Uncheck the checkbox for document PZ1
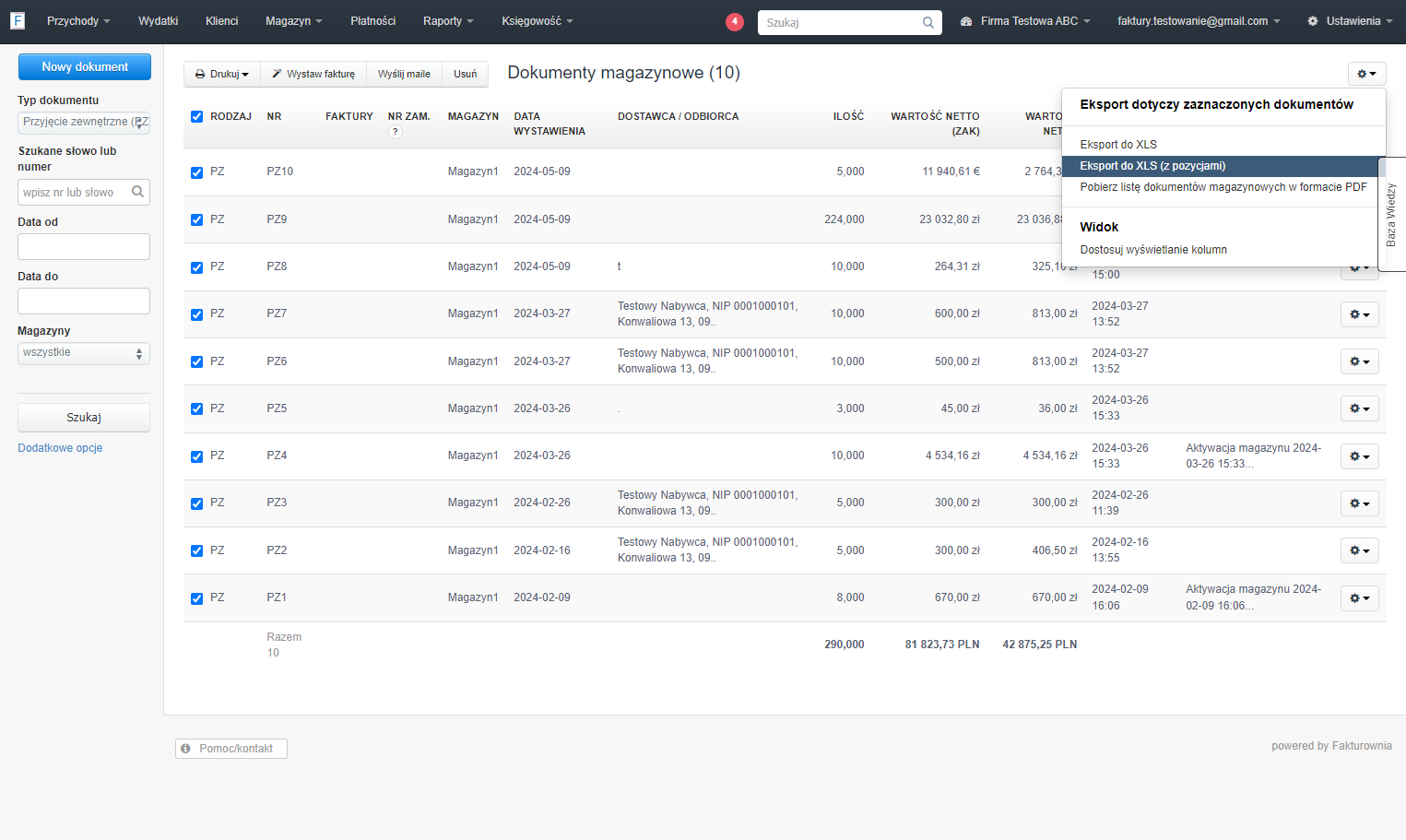1406x840 pixels. (196, 598)
